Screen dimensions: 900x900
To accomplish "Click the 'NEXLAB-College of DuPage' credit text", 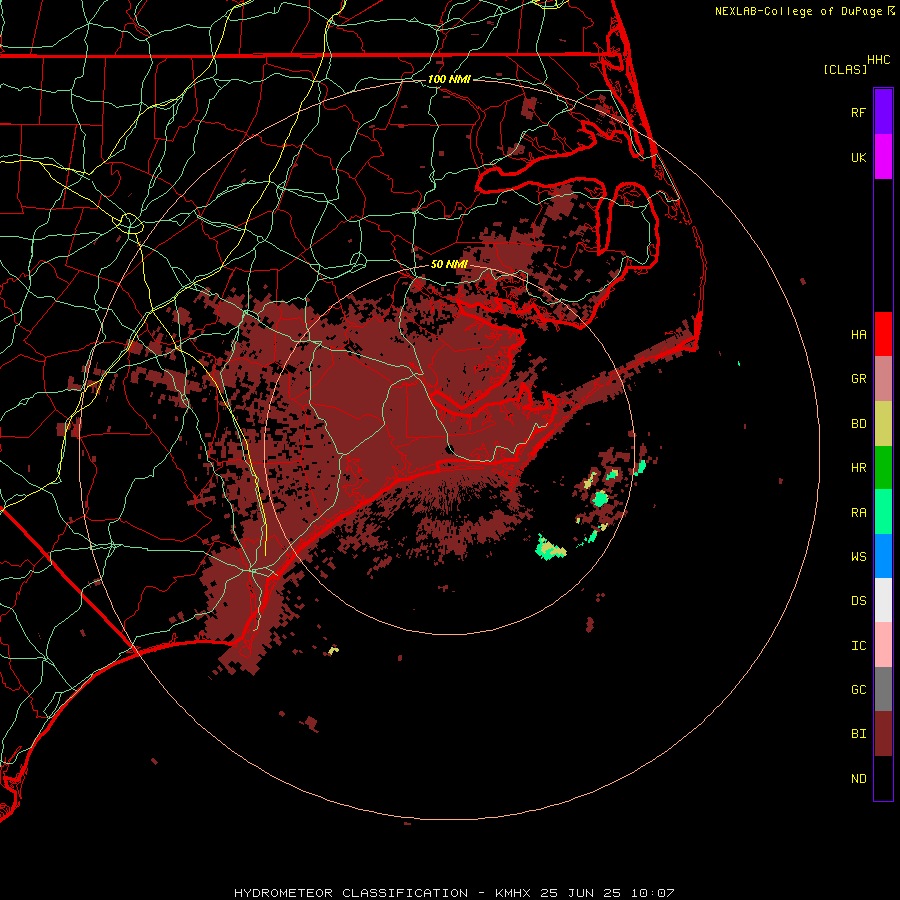I will (798, 11).
